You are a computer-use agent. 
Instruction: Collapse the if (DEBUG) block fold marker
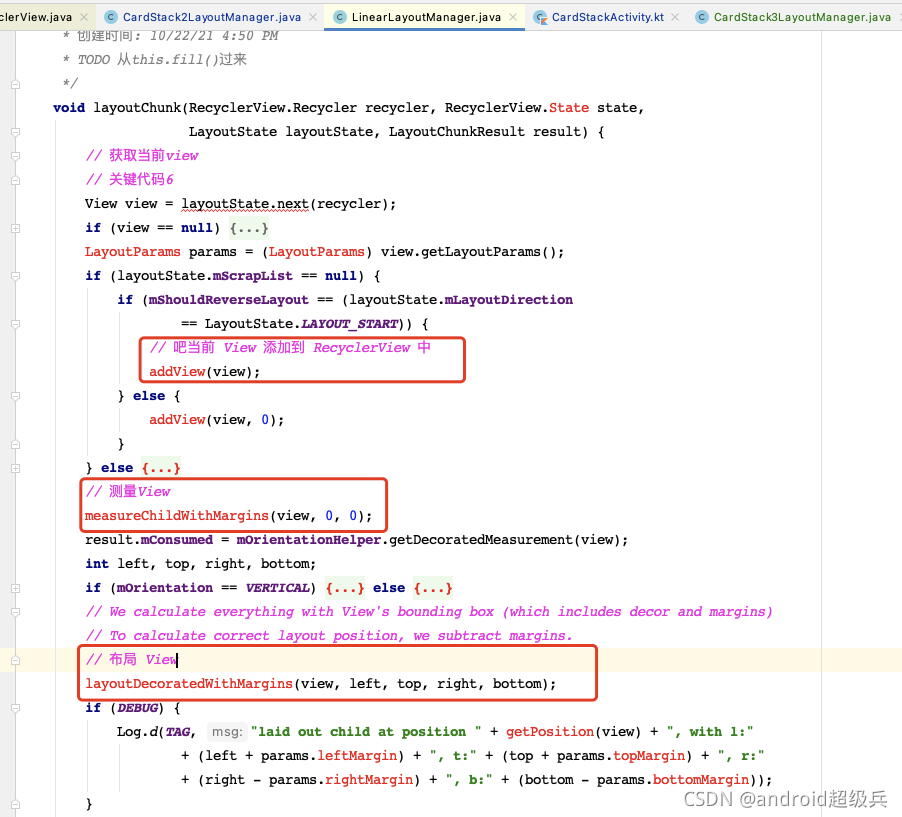point(16,708)
